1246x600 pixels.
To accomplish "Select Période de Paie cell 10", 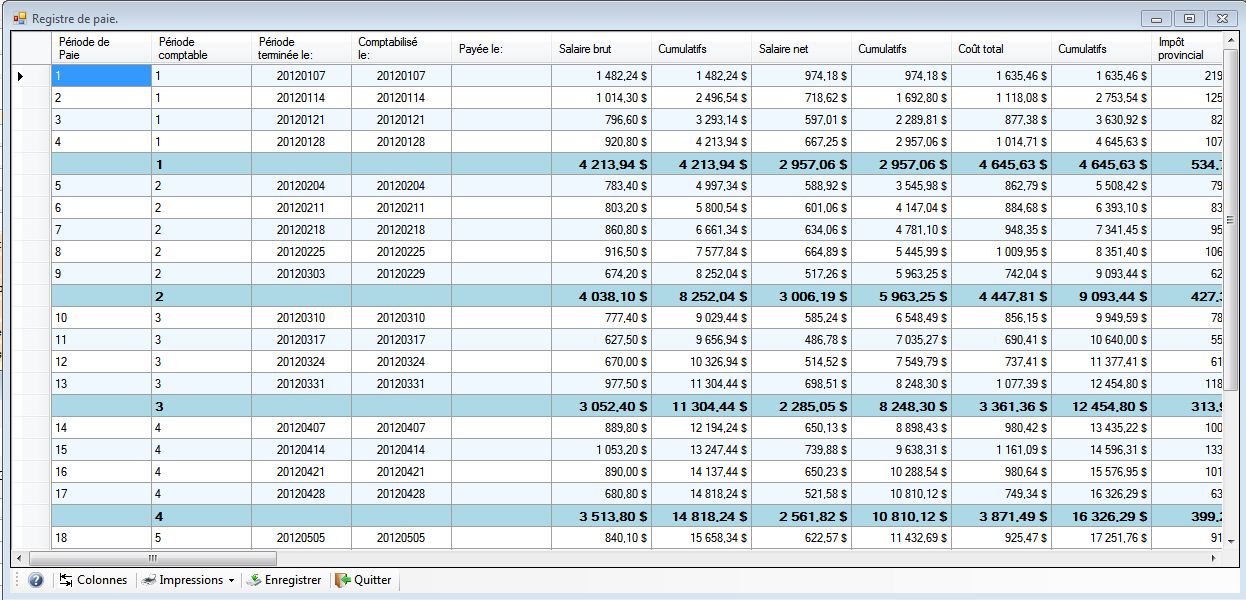I will (x=101, y=318).
